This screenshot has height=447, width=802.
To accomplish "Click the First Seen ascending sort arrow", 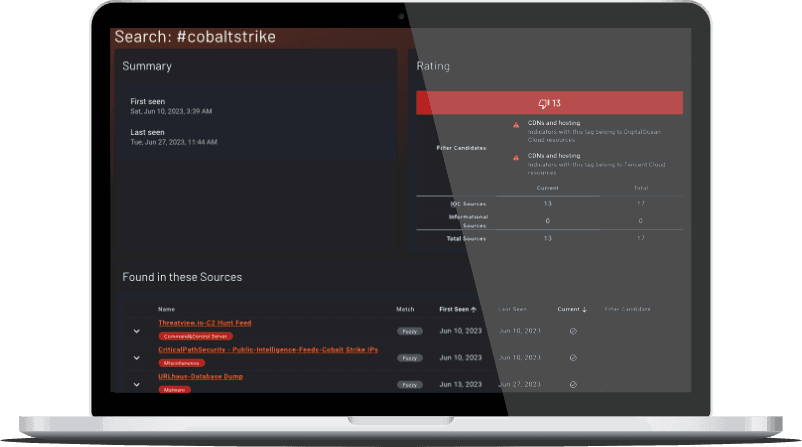I will click(474, 309).
